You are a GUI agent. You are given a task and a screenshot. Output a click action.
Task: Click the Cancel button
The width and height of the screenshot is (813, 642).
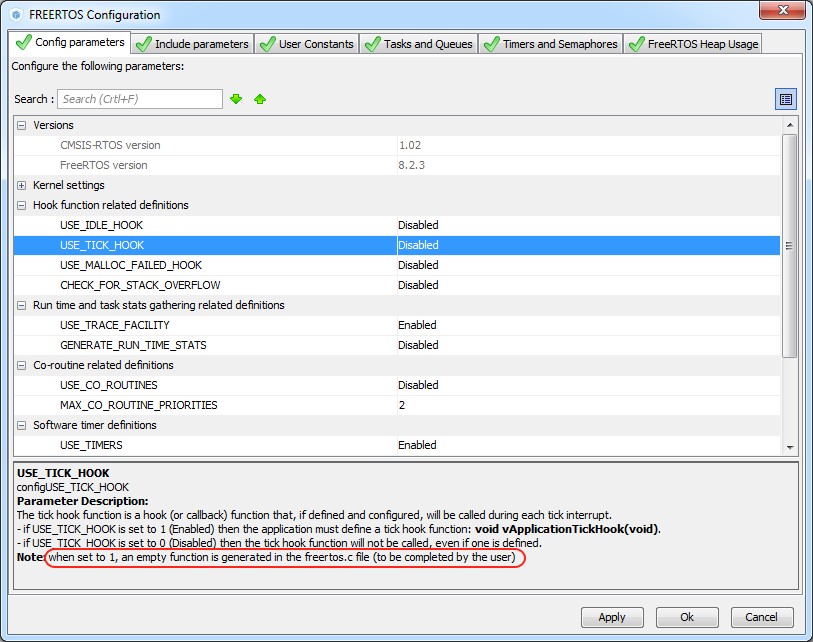(762, 617)
